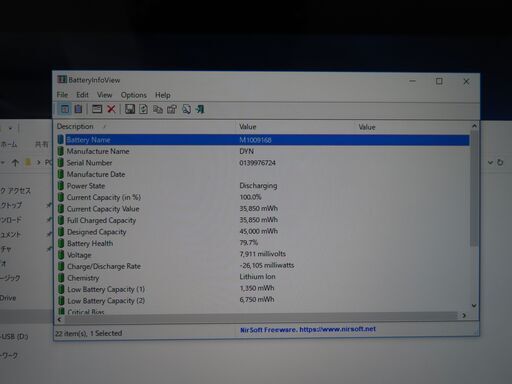
Task: Click the up arrow in Explorer window
Action: pyautogui.click(x=15, y=163)
